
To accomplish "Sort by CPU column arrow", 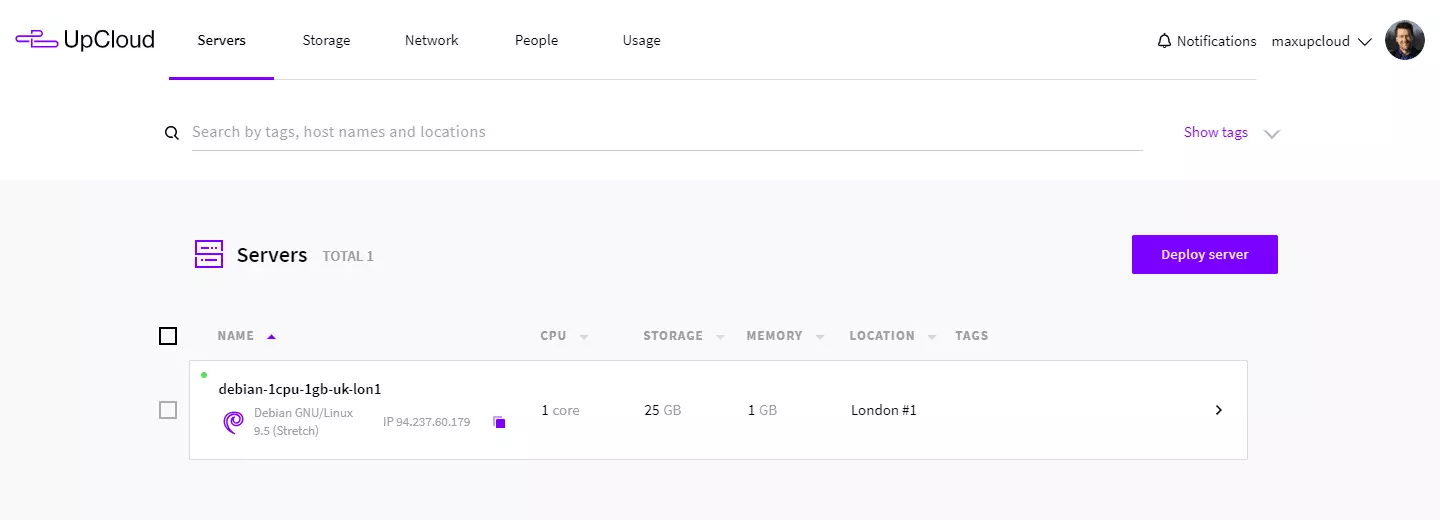I will (584, 337).
